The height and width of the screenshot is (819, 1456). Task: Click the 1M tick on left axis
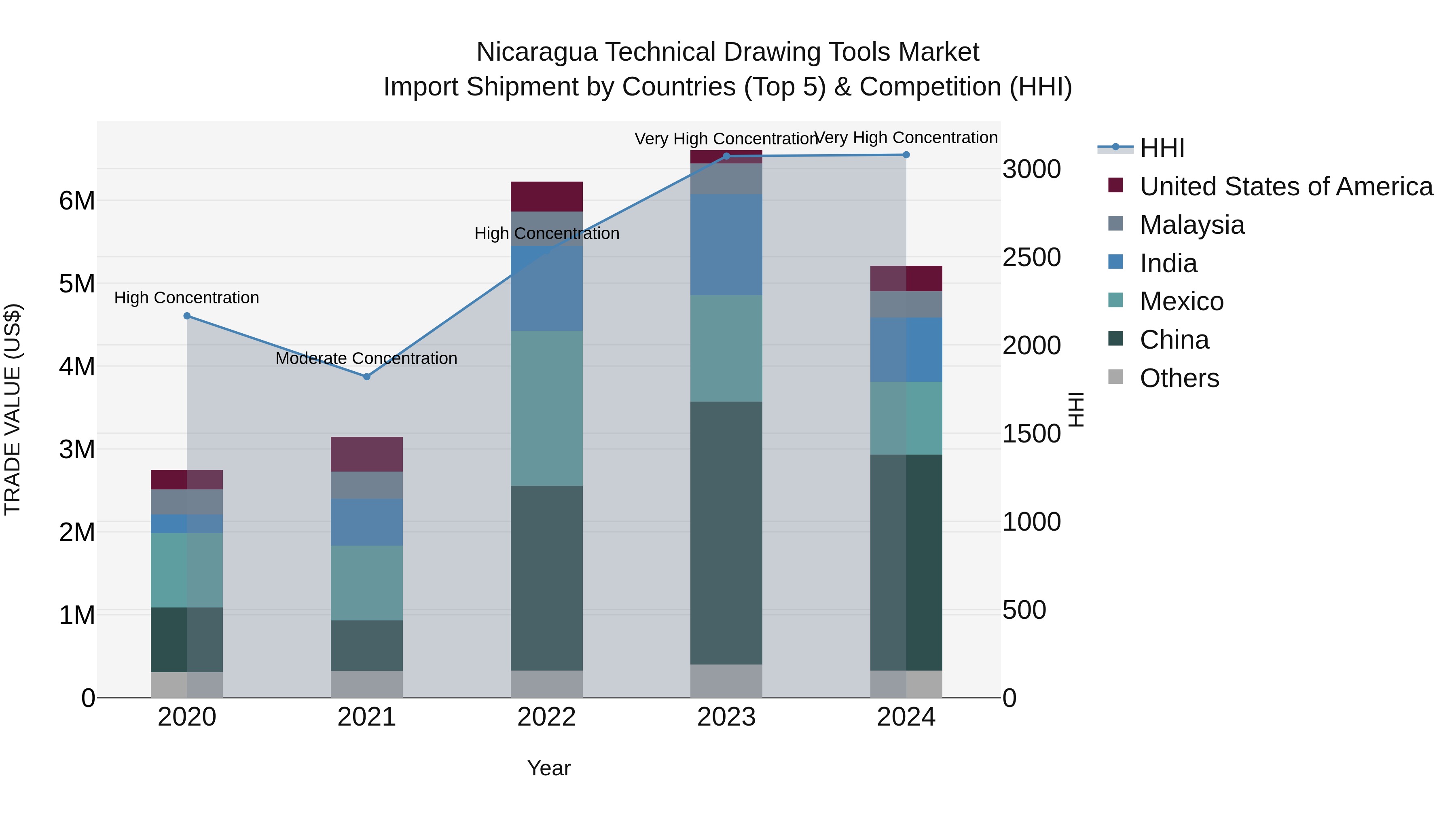(77, 615)
